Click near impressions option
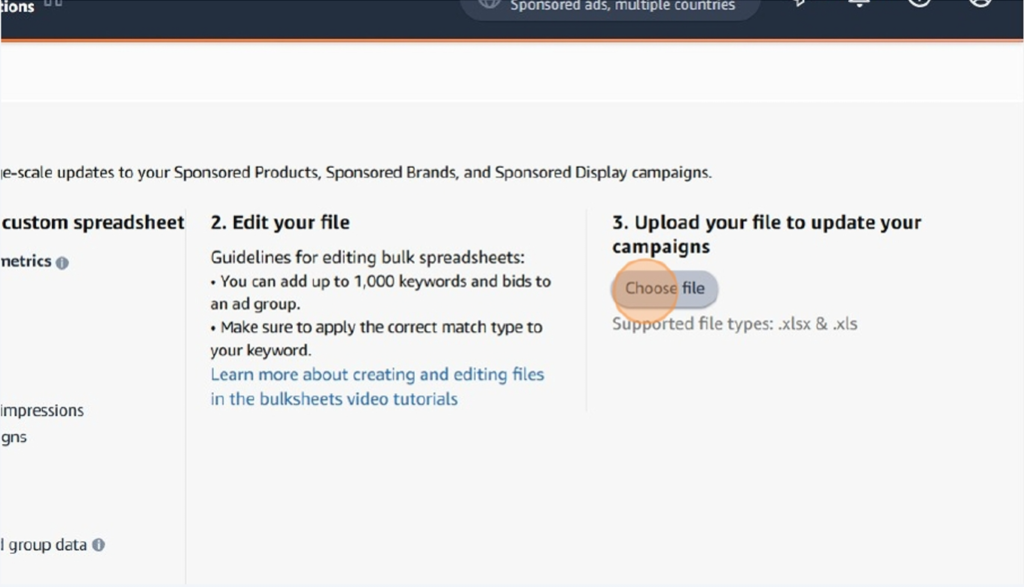1024x587 pixels. 42,410
